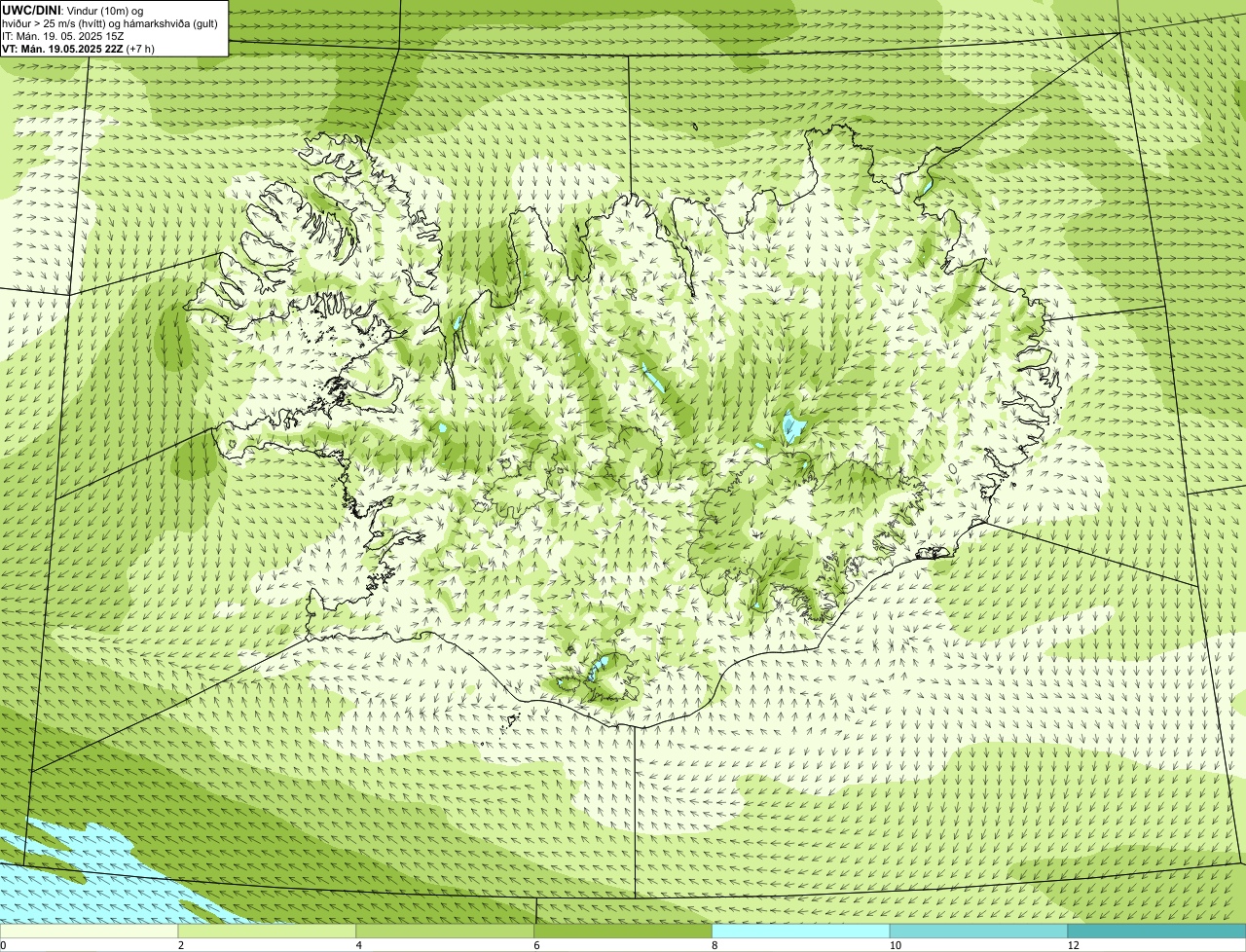Click the "2" tick label on the color scale
The image size is (1246, 952).
tap(181, 945)
